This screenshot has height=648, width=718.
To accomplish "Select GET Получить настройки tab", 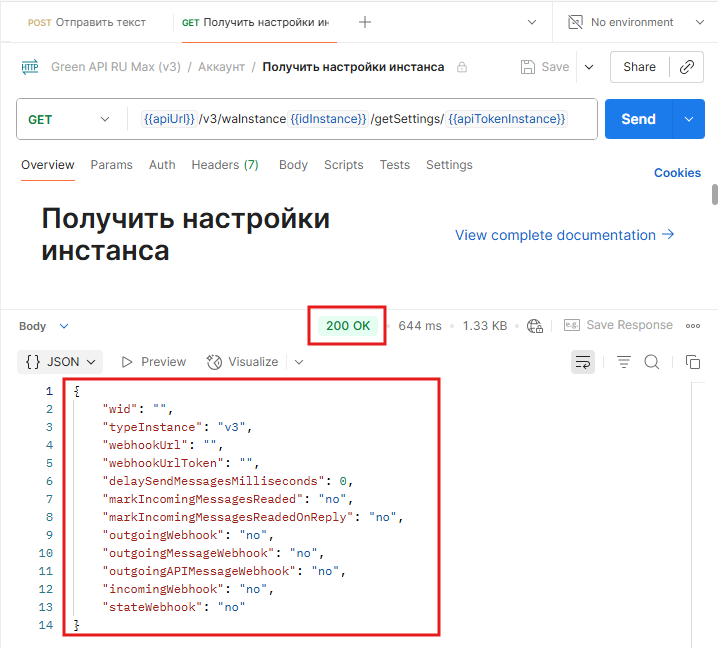I will click(256, 22).
